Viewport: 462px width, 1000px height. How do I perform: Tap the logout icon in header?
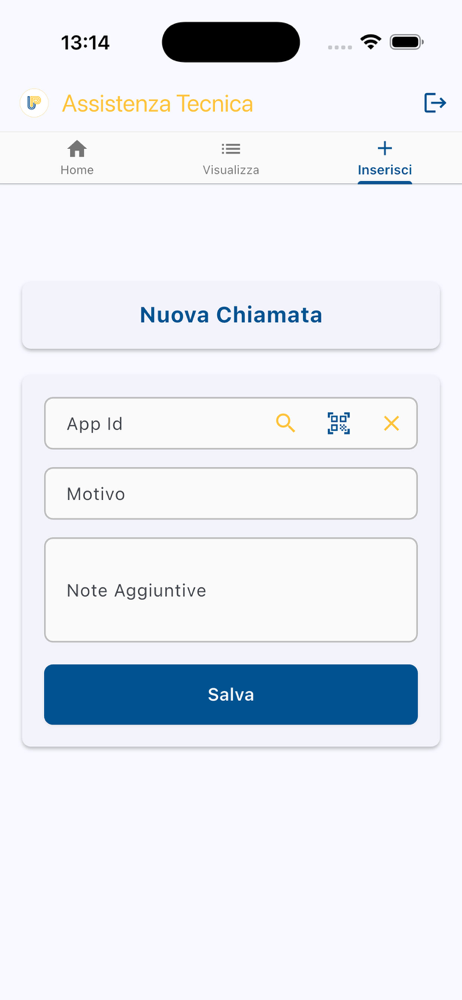[435, 103]
